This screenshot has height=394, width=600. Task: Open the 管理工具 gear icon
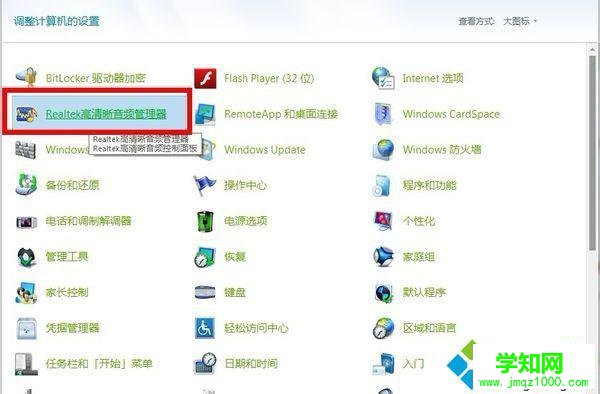click(x=26, y=257)
